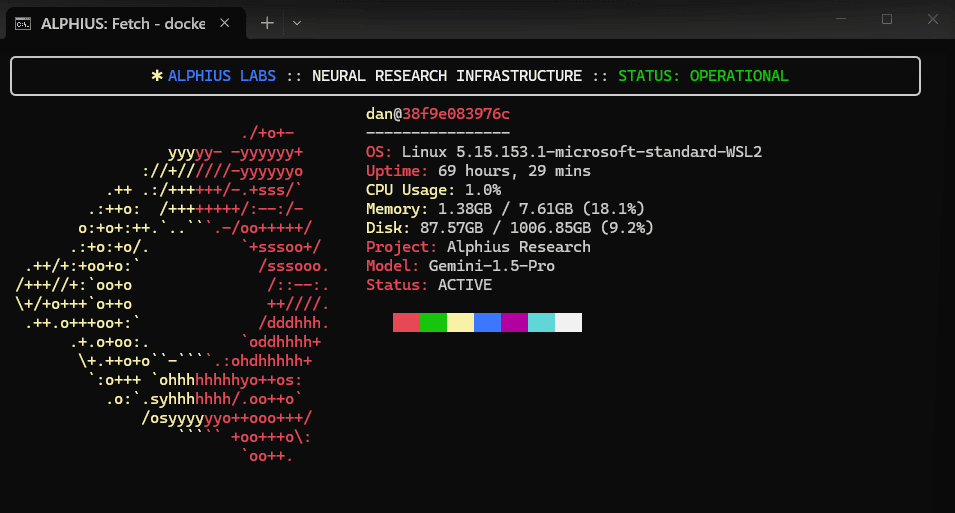Click the Project value Alphius Research
Viewport: 955px width, 513px height.
coord(518,247)
